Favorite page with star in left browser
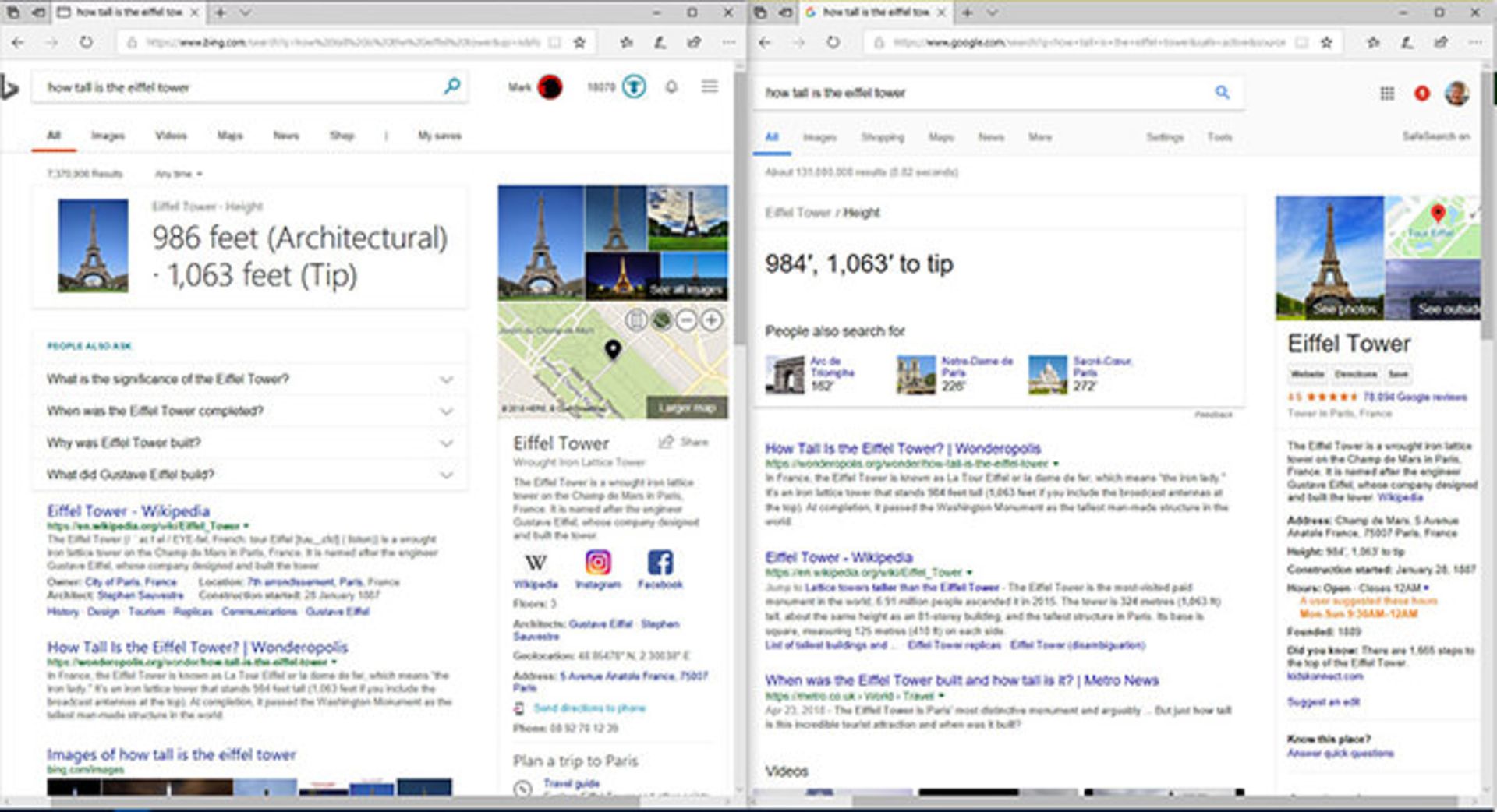The width and height of the screenshot is (1497, 812). [579, 43]
